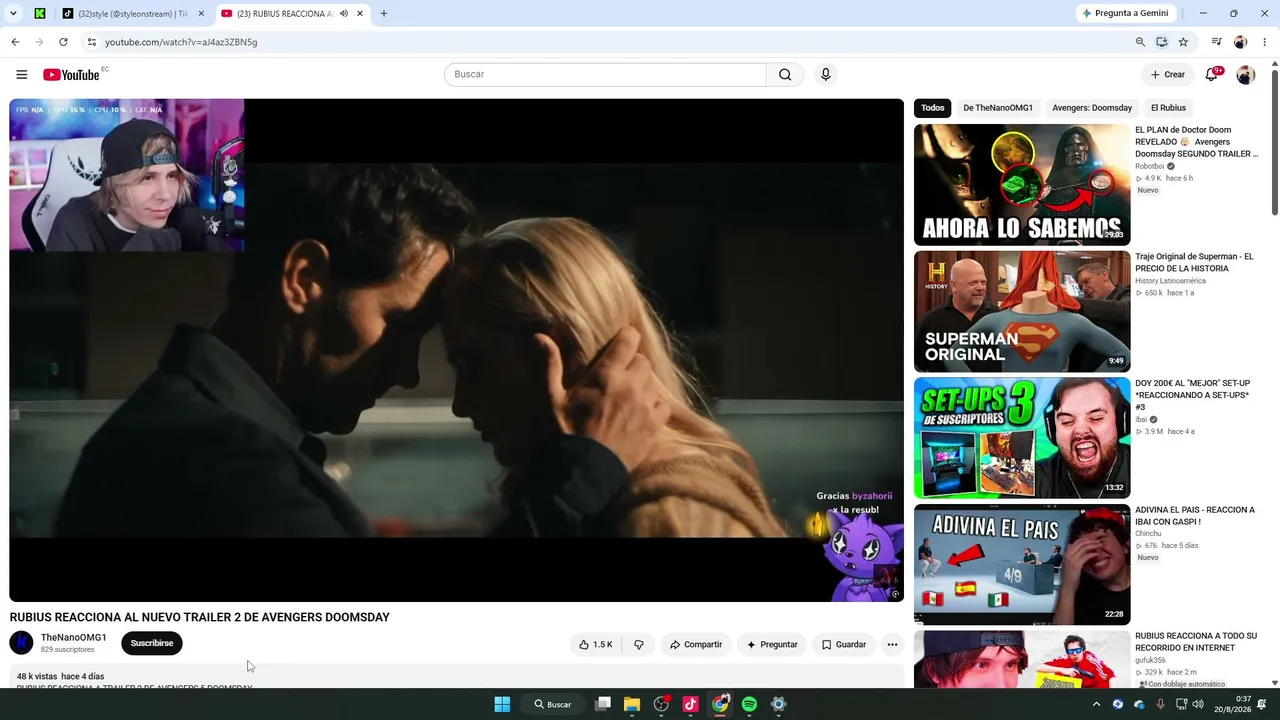
Task: Open the YouTube account avatar menu
Action: pyautogui.click(x=1245, y=75)
